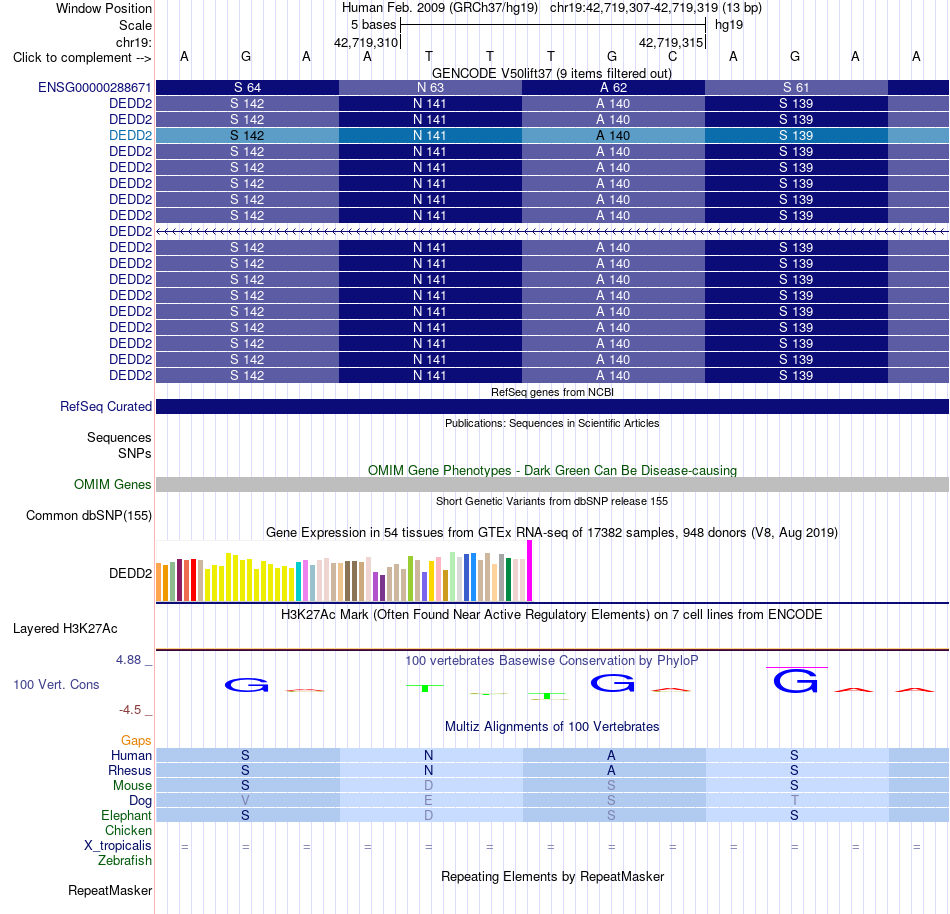The height and width of the screenshot is (914, 950).
Task: Click the gray OMIM Genes bar
Action: (x=552, y=485)
